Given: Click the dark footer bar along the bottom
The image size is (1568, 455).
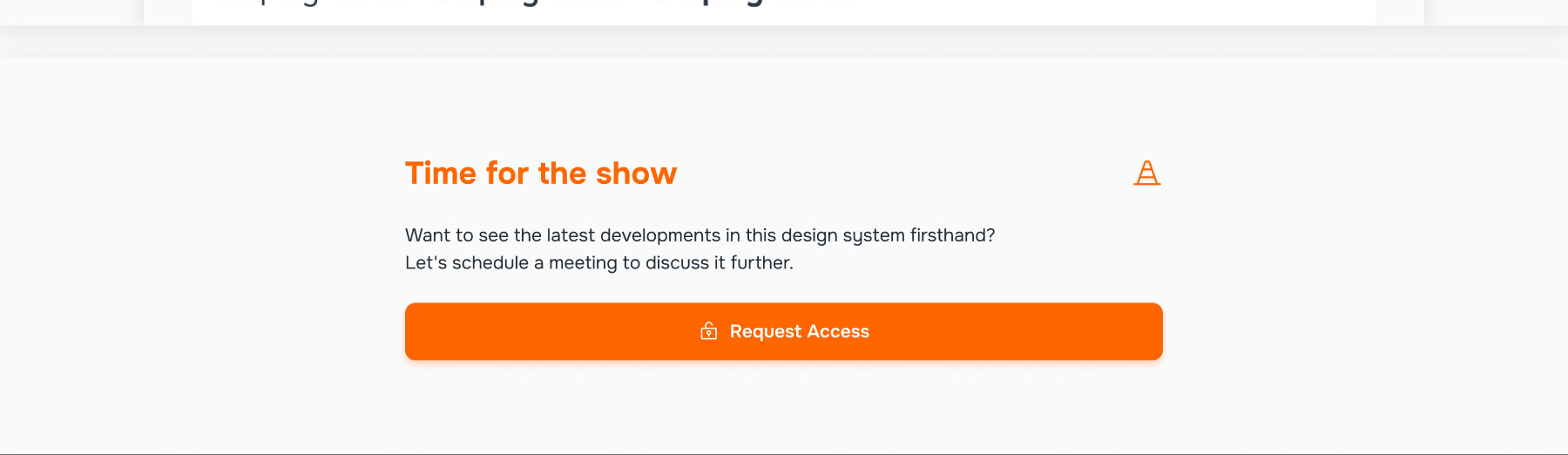Looking at the screenshot, I should [784, 454].
